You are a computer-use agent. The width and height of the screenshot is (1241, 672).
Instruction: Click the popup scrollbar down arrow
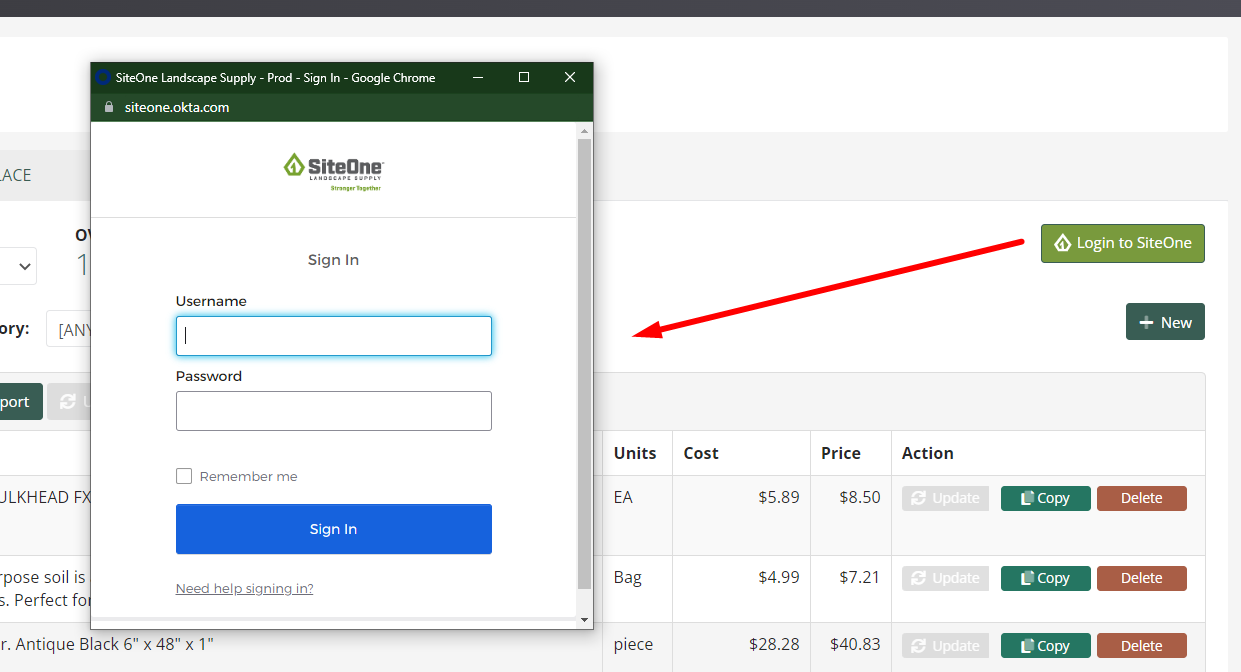click(x=585, y=620)
